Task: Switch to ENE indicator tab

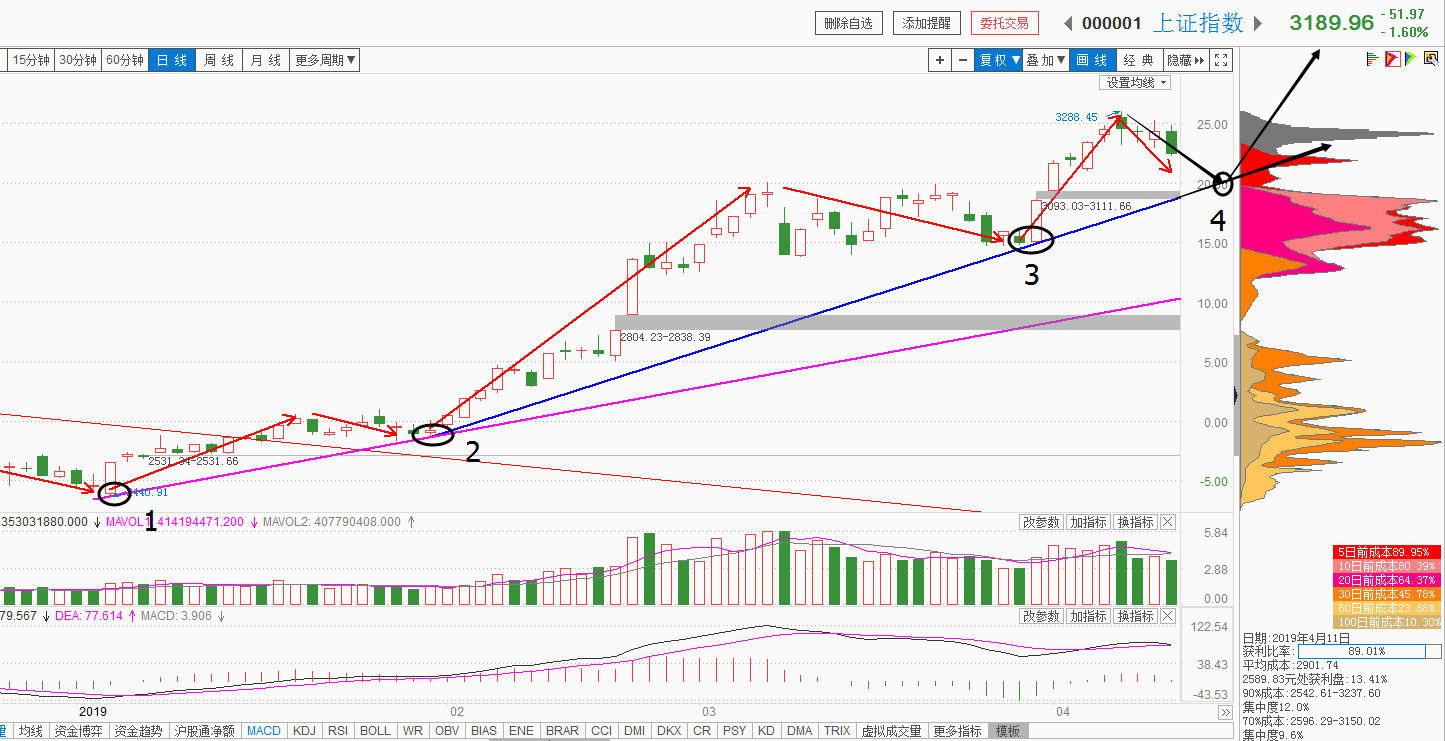Action: pyautogui.click(x=521, y=731)
